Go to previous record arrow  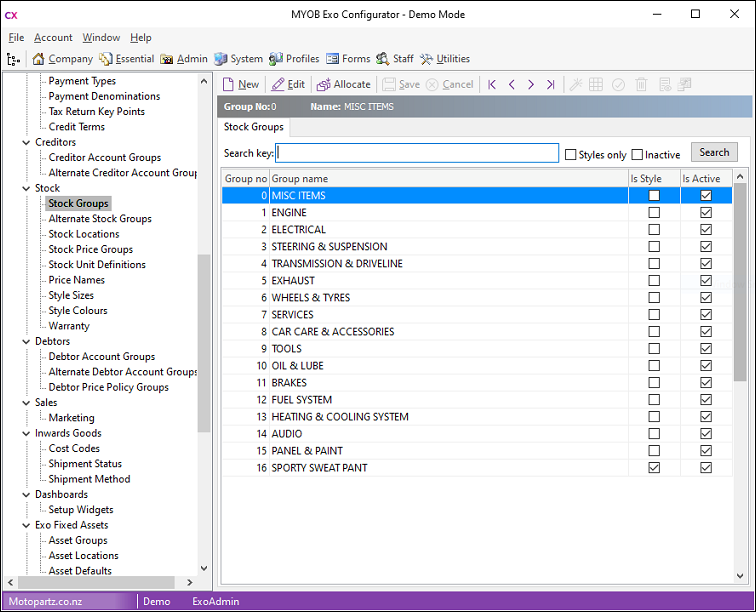(x=512, y=85)
